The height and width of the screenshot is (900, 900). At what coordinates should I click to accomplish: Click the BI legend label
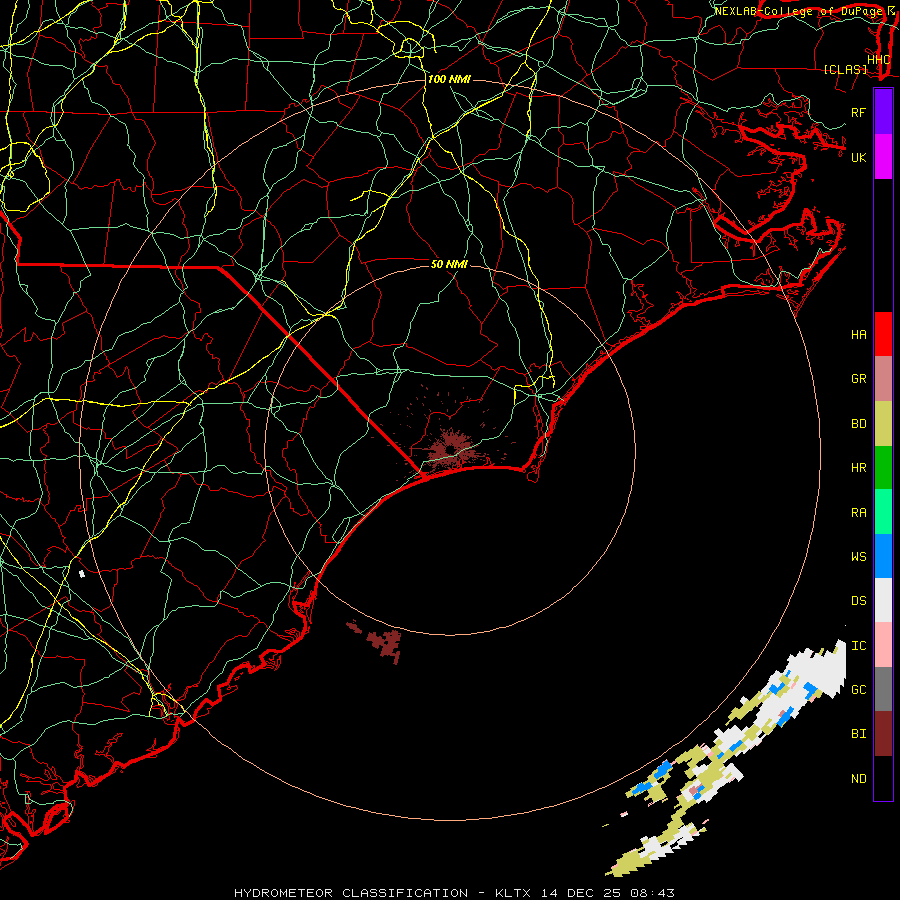tap(858, 734)
